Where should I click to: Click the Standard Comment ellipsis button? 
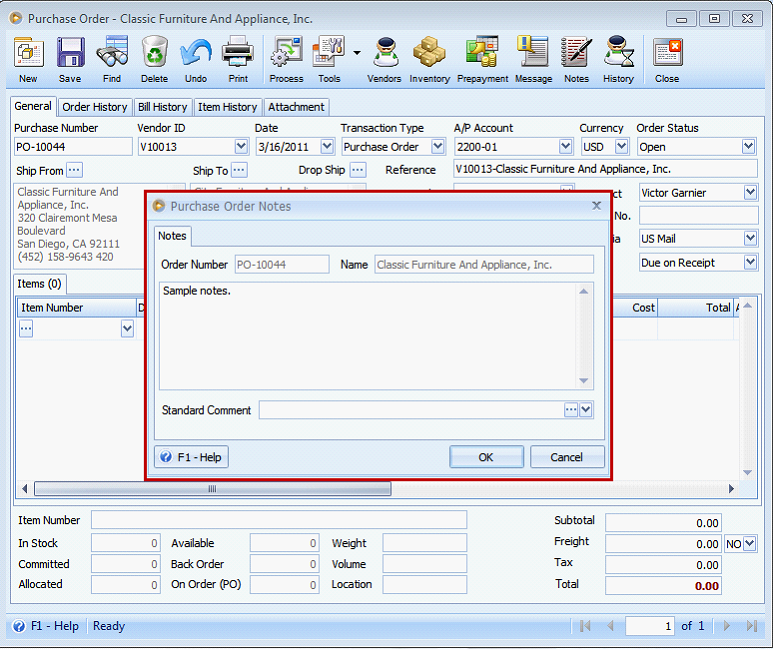click(571, 410)
